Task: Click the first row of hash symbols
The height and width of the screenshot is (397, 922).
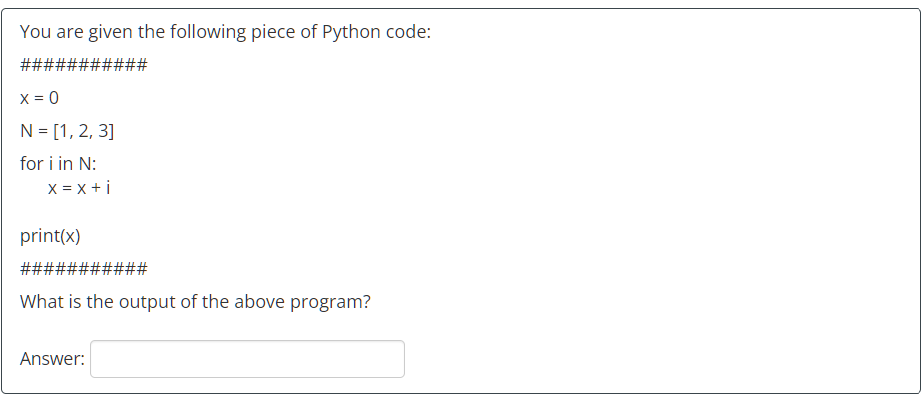Action: pyautogui.click(x=83, y=64)
